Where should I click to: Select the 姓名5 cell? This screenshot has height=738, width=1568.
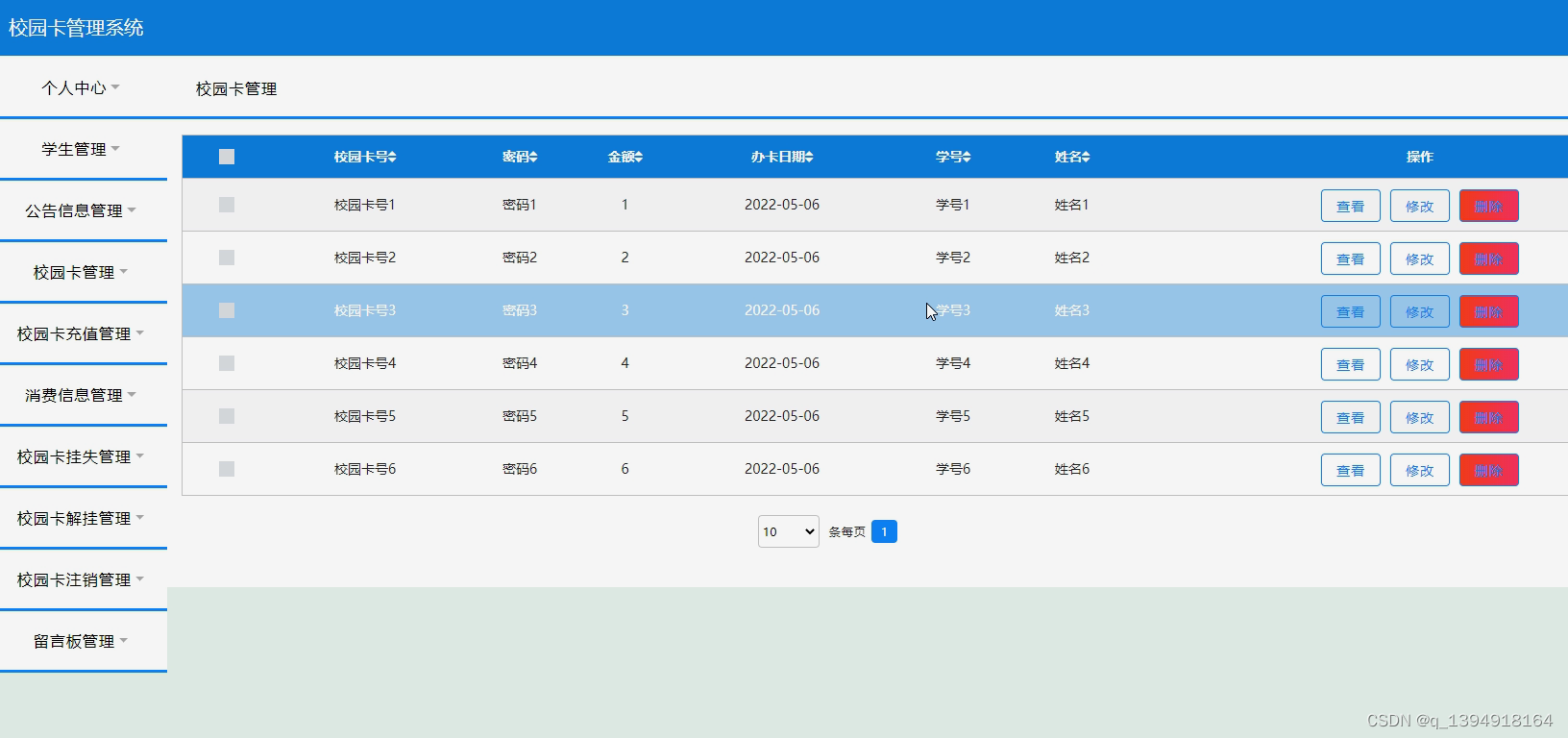click(1071, 416)
